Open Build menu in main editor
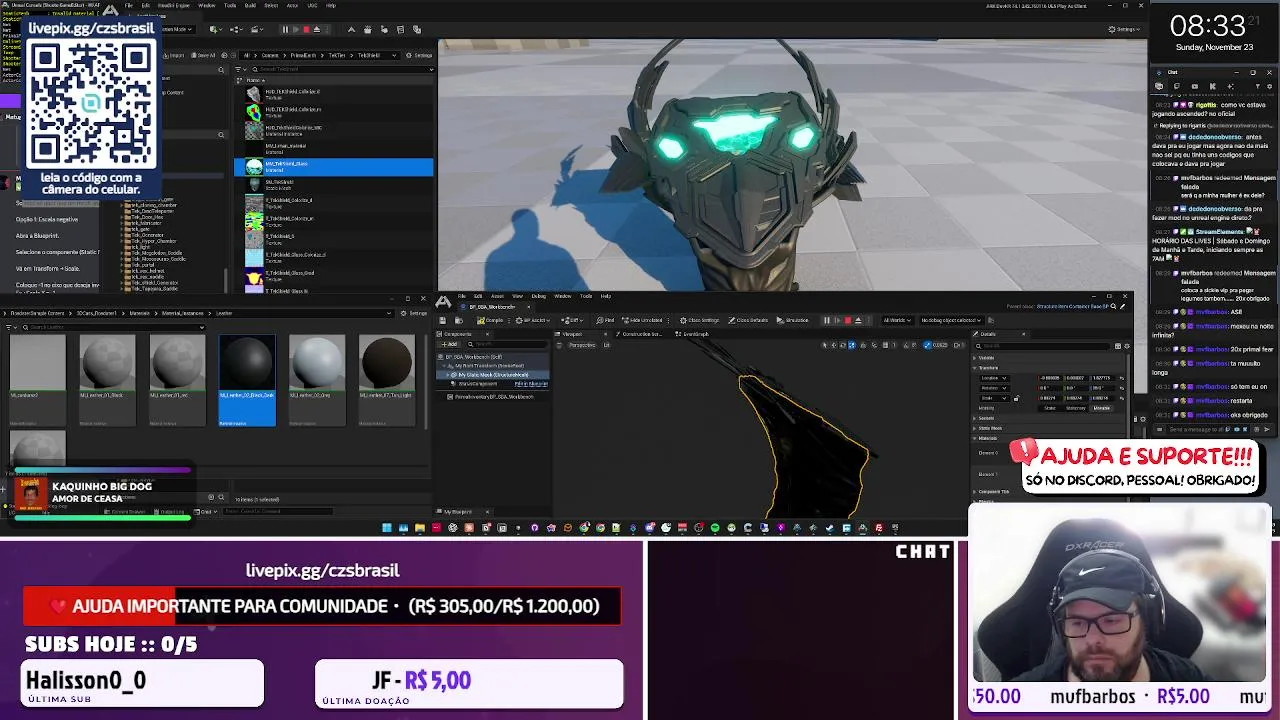The height and width of the screenshot is (720, 1280). point(250,5)
